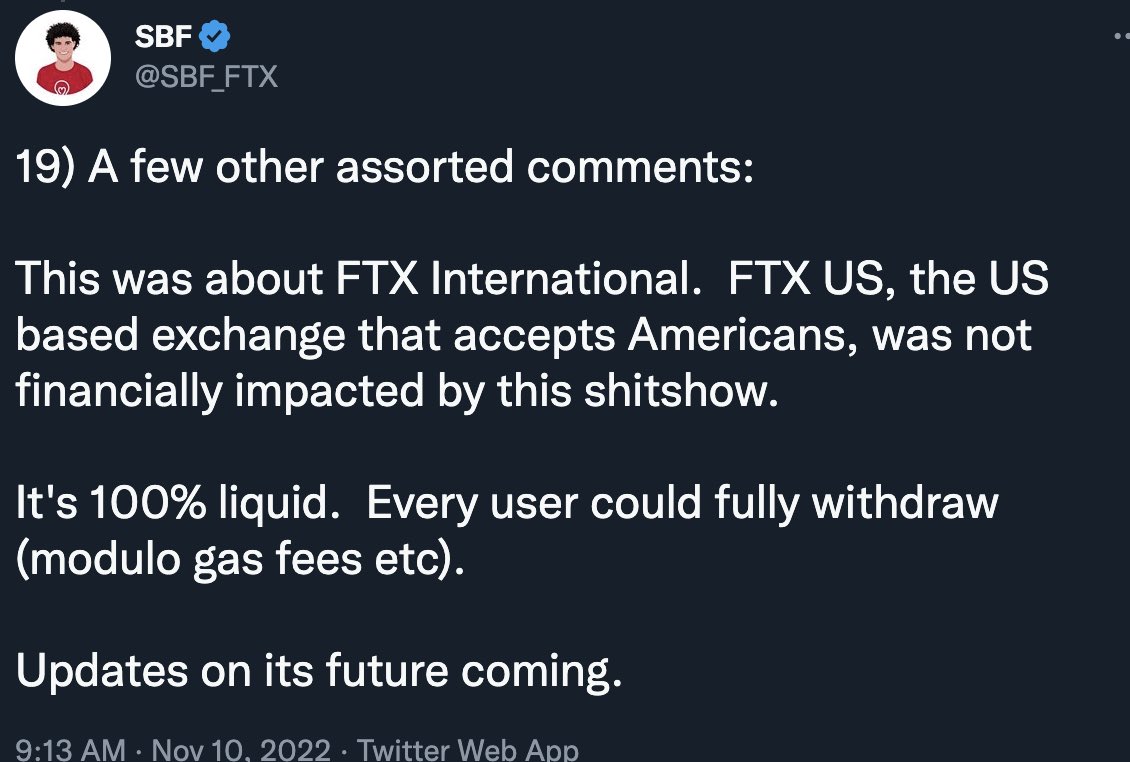Click the "(modulo gas fees etc)" text
The image size is (1130, 762).
240,560
